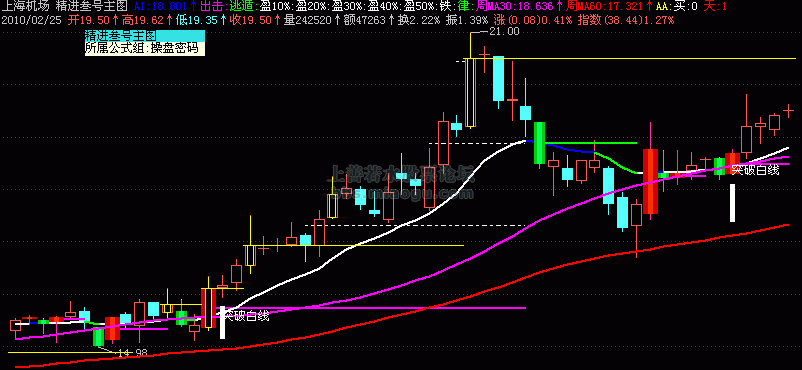
Task: Click the white vertical signal bar at right
Action: (732, 203)
